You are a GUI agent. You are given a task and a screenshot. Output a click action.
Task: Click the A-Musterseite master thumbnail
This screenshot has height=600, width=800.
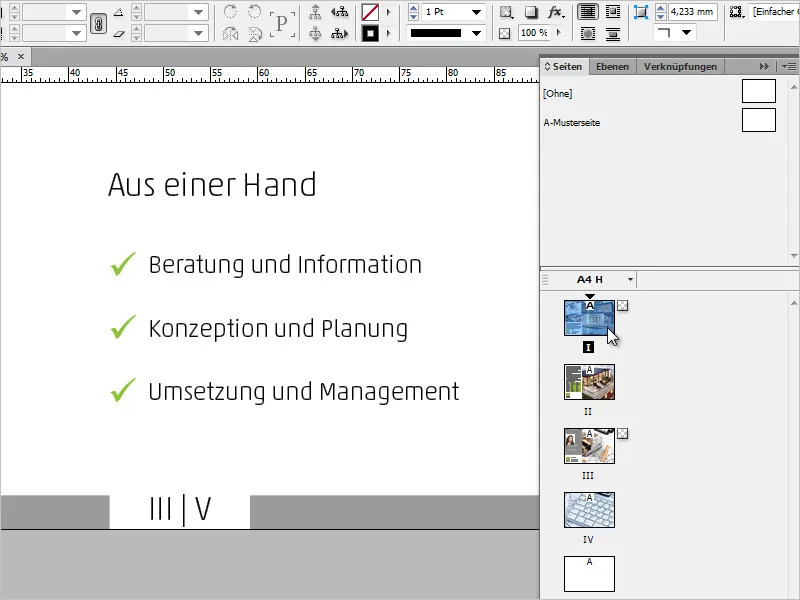(x=759, y=120)
